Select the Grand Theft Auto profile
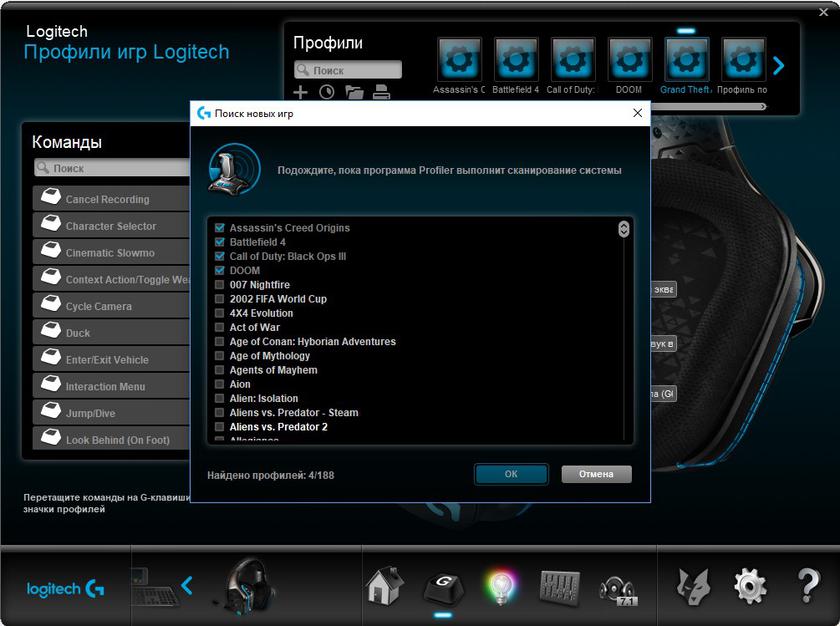Image resolution: width=840 pixels, height=626 pixels. click(686, 61)
